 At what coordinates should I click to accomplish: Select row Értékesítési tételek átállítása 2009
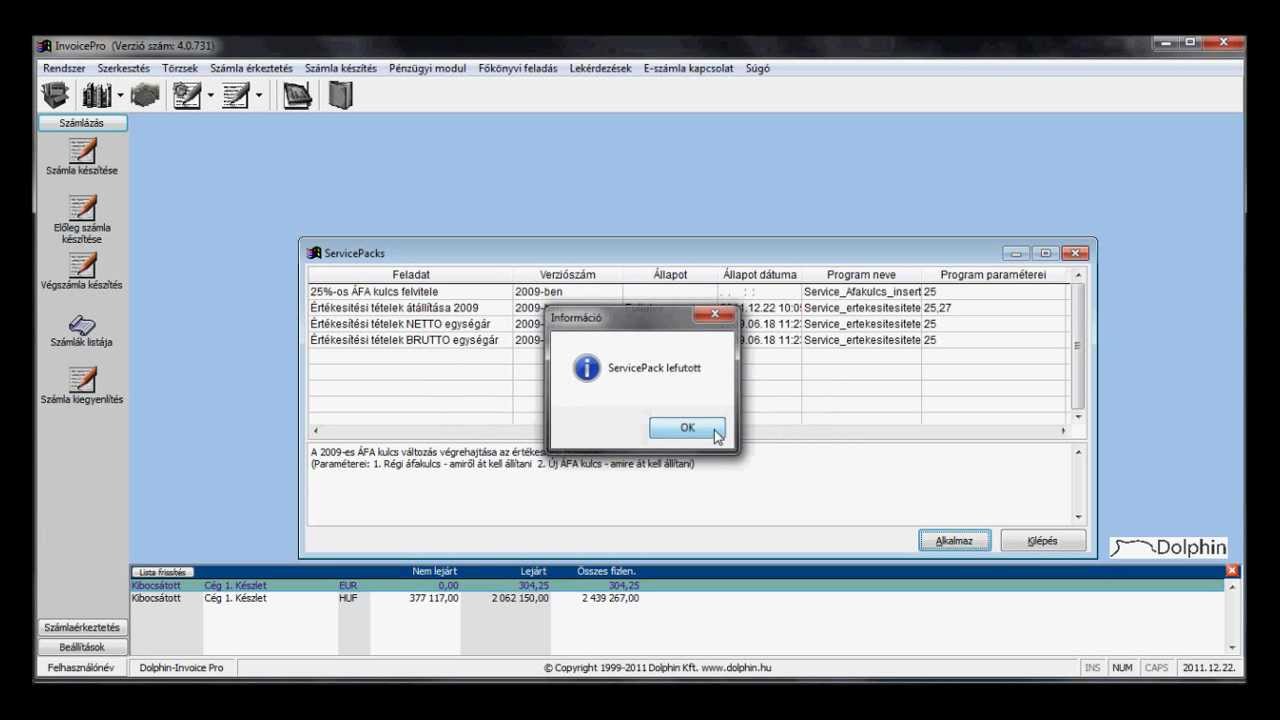click(689, 308)
